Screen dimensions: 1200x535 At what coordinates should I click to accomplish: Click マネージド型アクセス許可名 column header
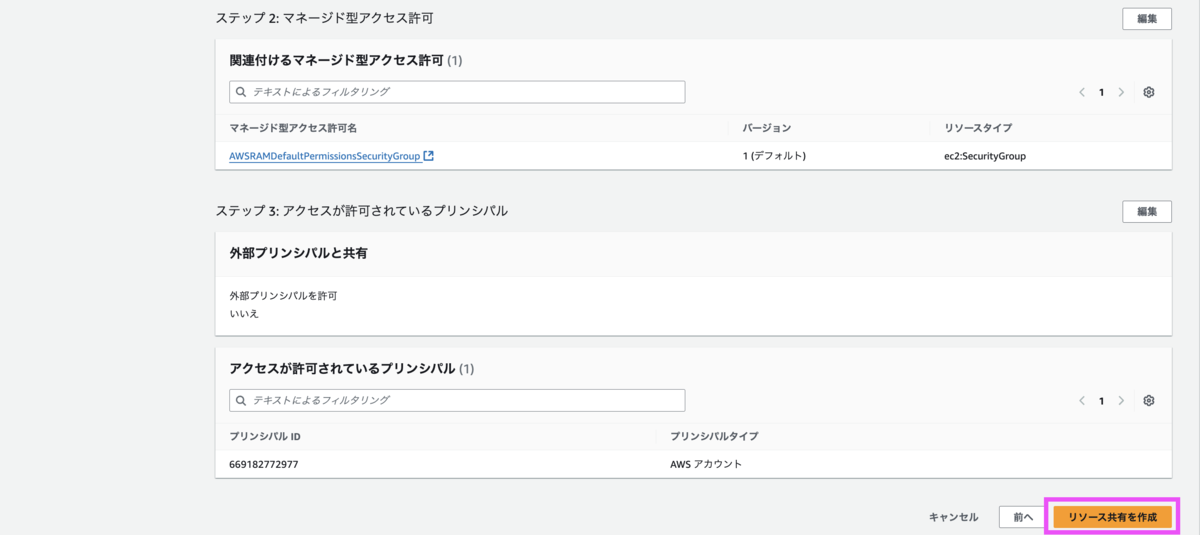pos(293,128)
